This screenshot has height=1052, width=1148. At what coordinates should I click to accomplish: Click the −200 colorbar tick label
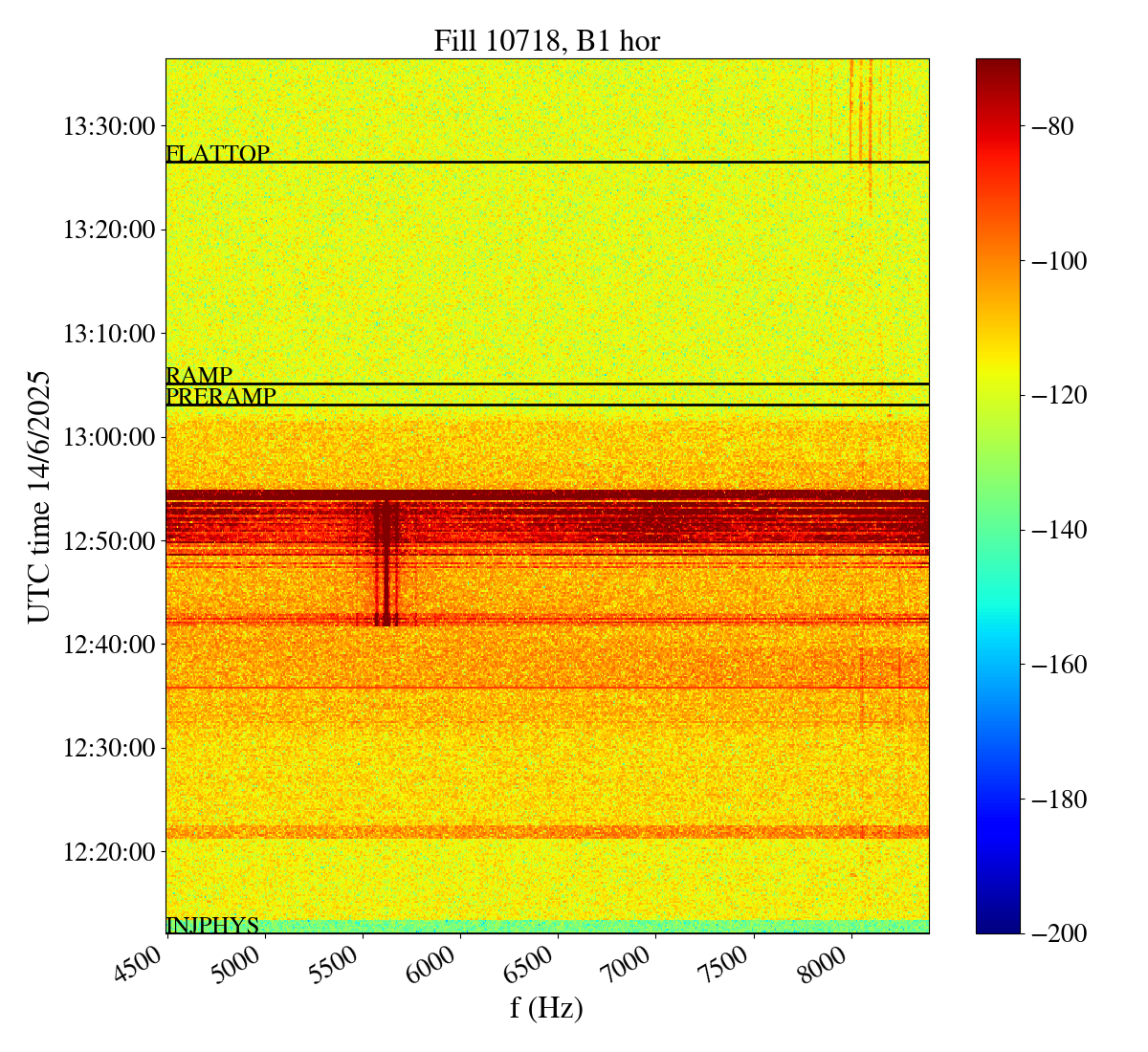click(x=1055, y=933)
